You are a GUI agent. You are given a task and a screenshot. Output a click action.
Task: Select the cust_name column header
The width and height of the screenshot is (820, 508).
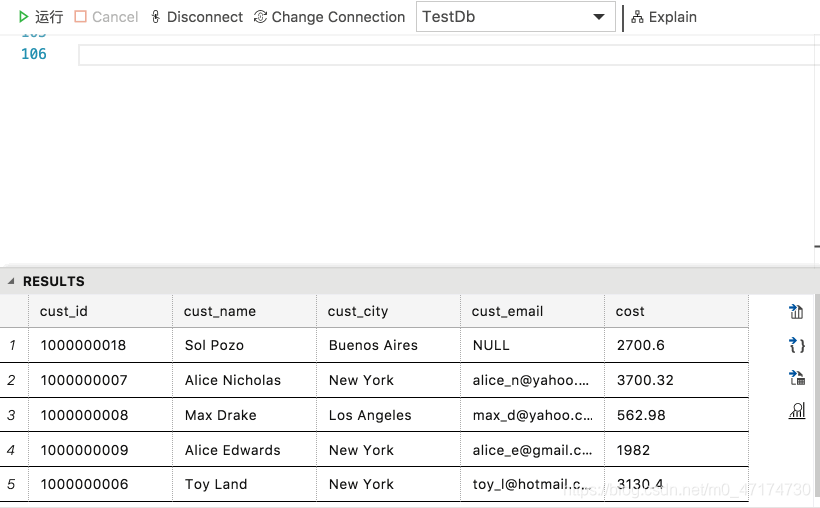244,311
